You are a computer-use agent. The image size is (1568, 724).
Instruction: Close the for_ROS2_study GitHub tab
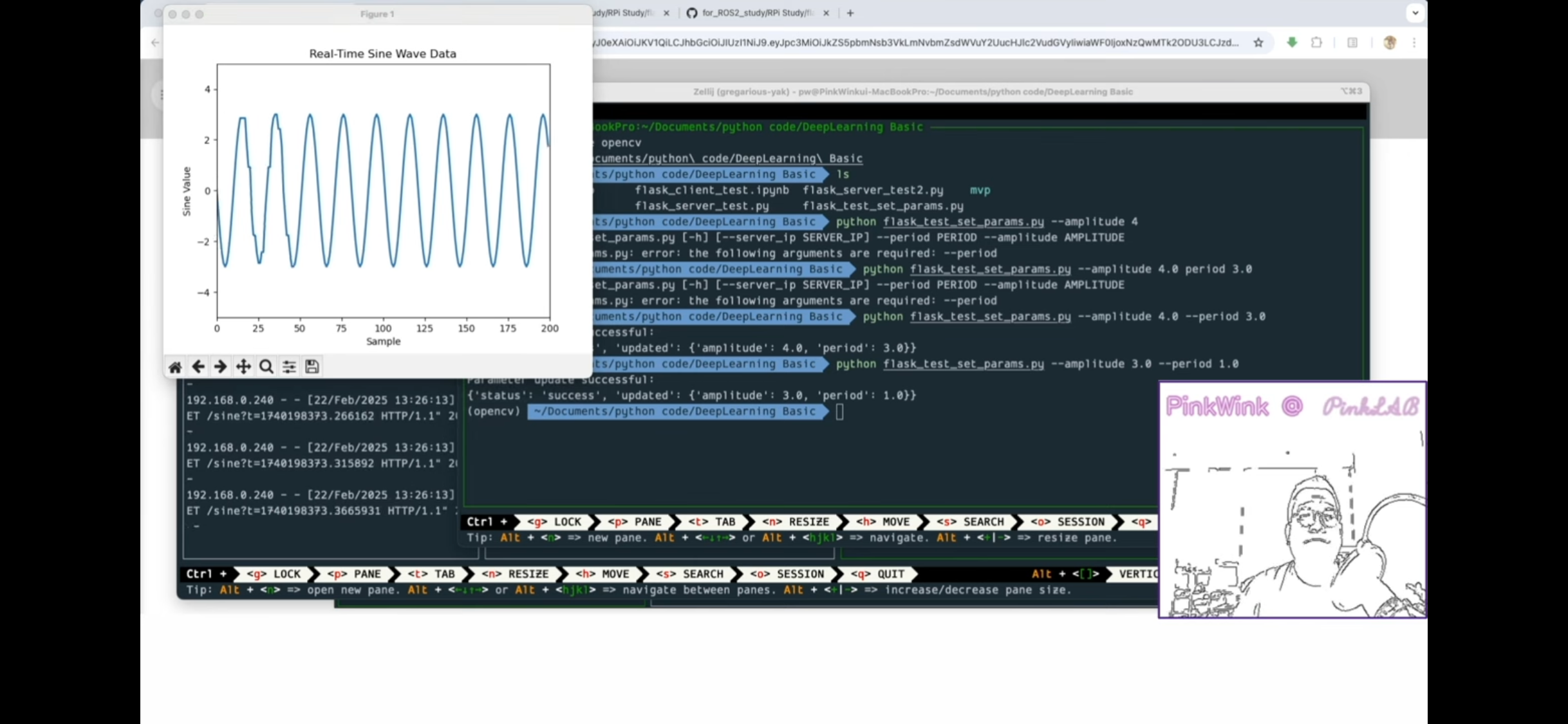tap(826, 13)
